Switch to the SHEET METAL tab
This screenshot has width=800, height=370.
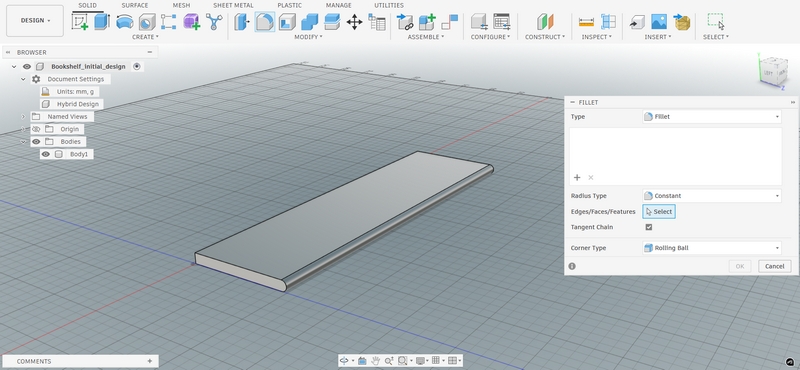coord(233,5)
